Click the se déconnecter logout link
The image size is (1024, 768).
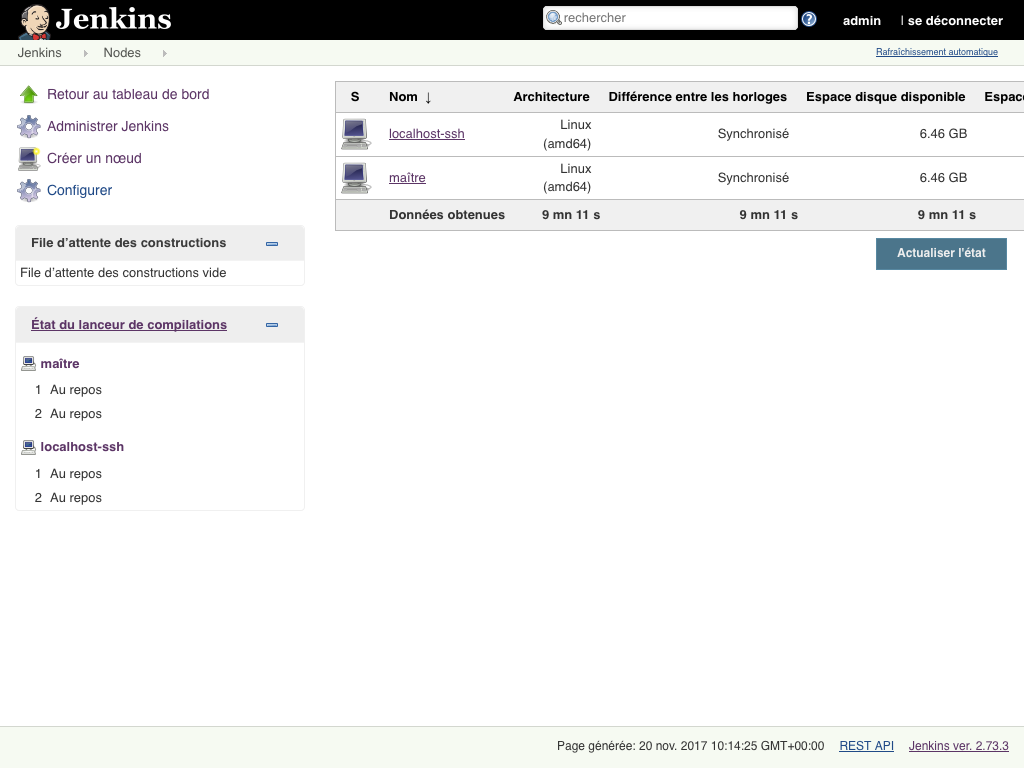(955, 20)
